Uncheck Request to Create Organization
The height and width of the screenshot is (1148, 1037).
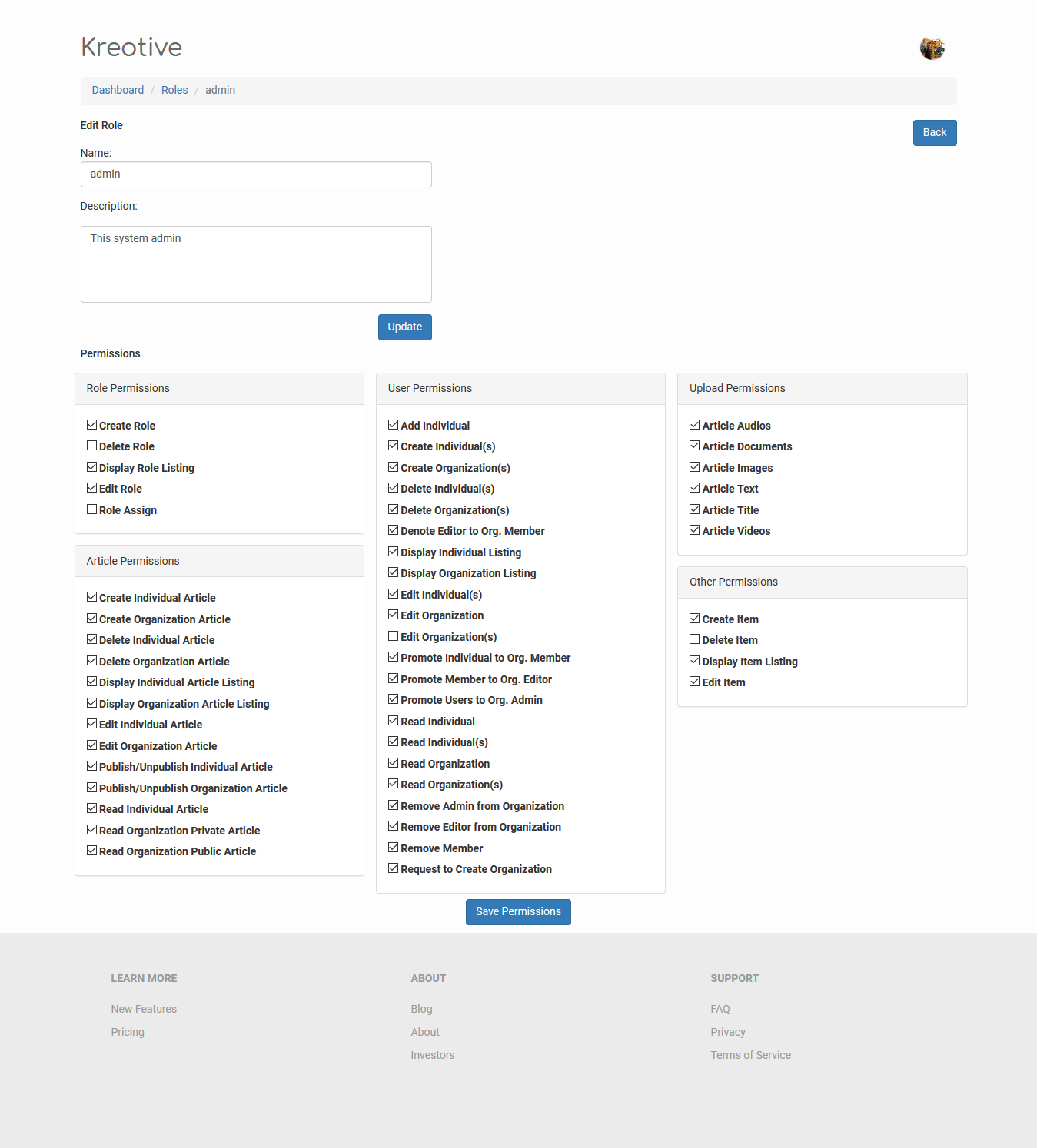[394, 868]
